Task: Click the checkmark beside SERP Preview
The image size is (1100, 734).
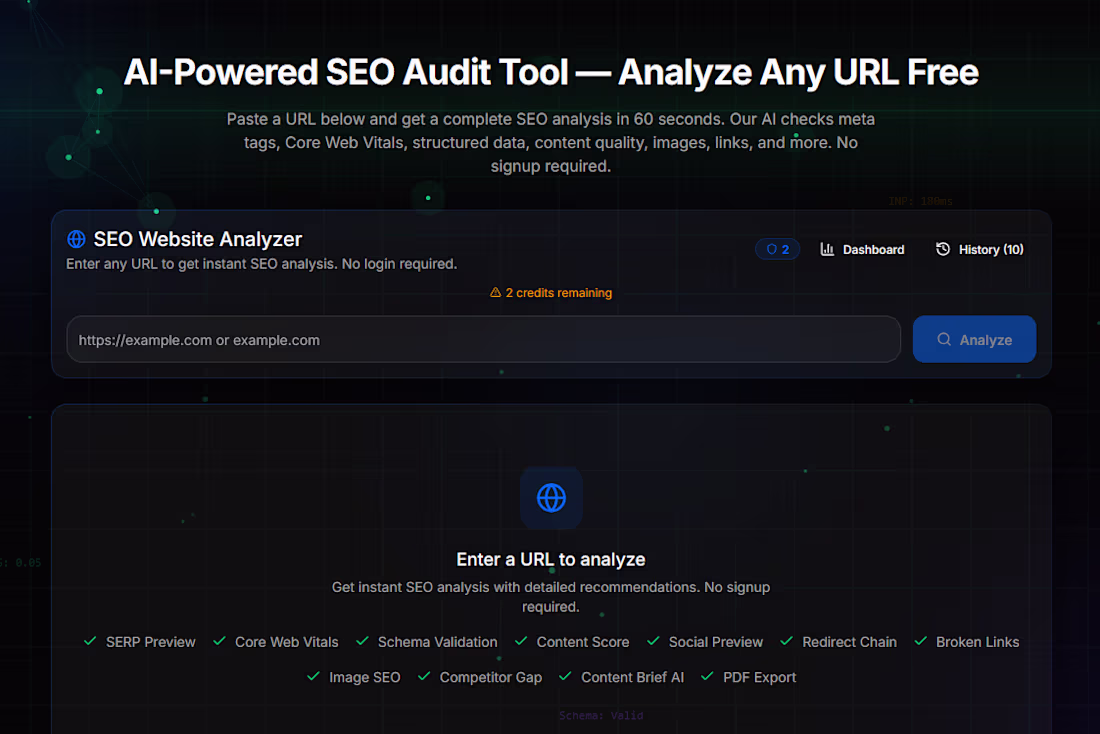Action: 90,641
